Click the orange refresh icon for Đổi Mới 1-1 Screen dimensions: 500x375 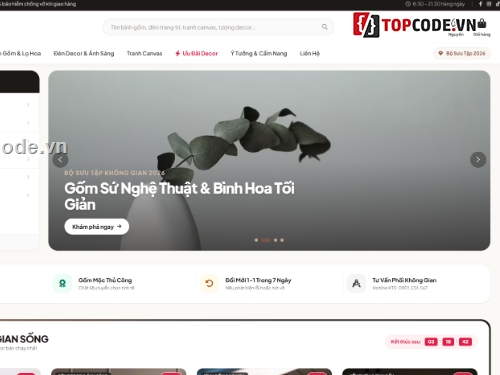click(209, 284)
